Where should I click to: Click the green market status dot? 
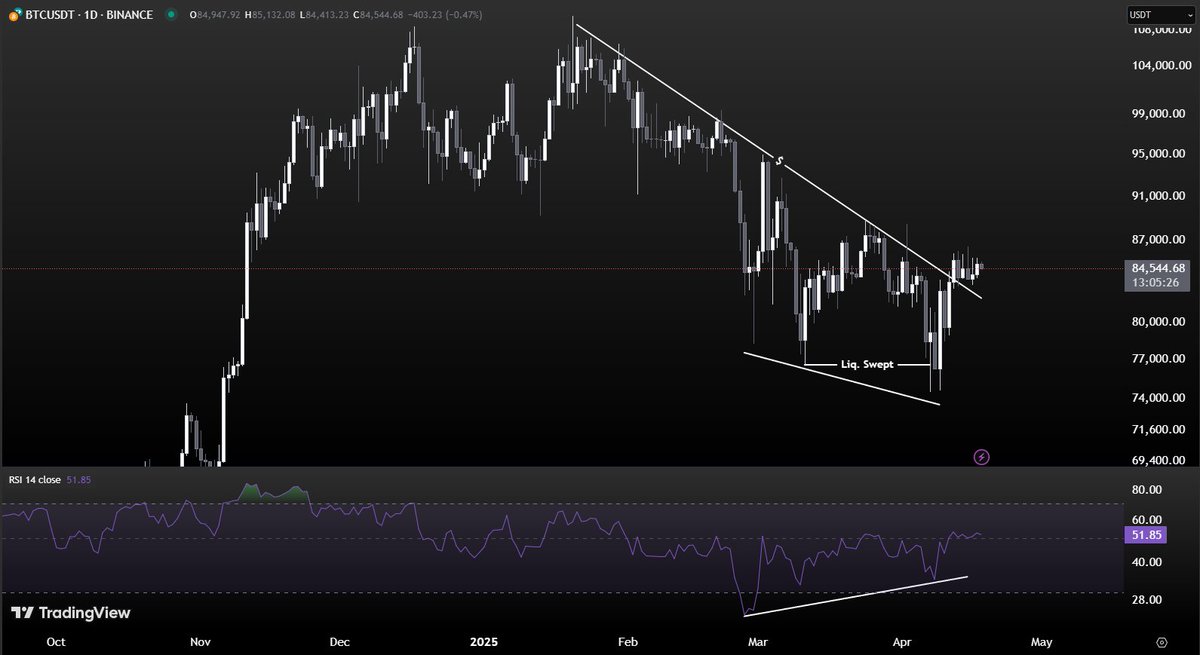click(171, 15)
